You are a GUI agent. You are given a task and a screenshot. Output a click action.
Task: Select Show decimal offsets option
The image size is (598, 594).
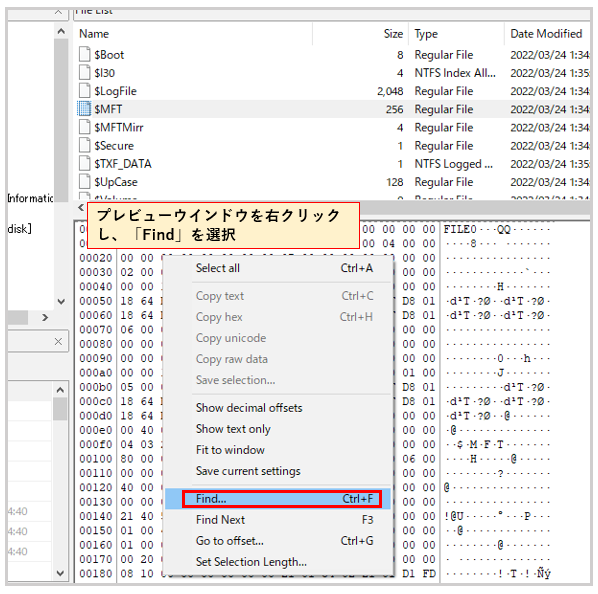[x=278, y=408]
